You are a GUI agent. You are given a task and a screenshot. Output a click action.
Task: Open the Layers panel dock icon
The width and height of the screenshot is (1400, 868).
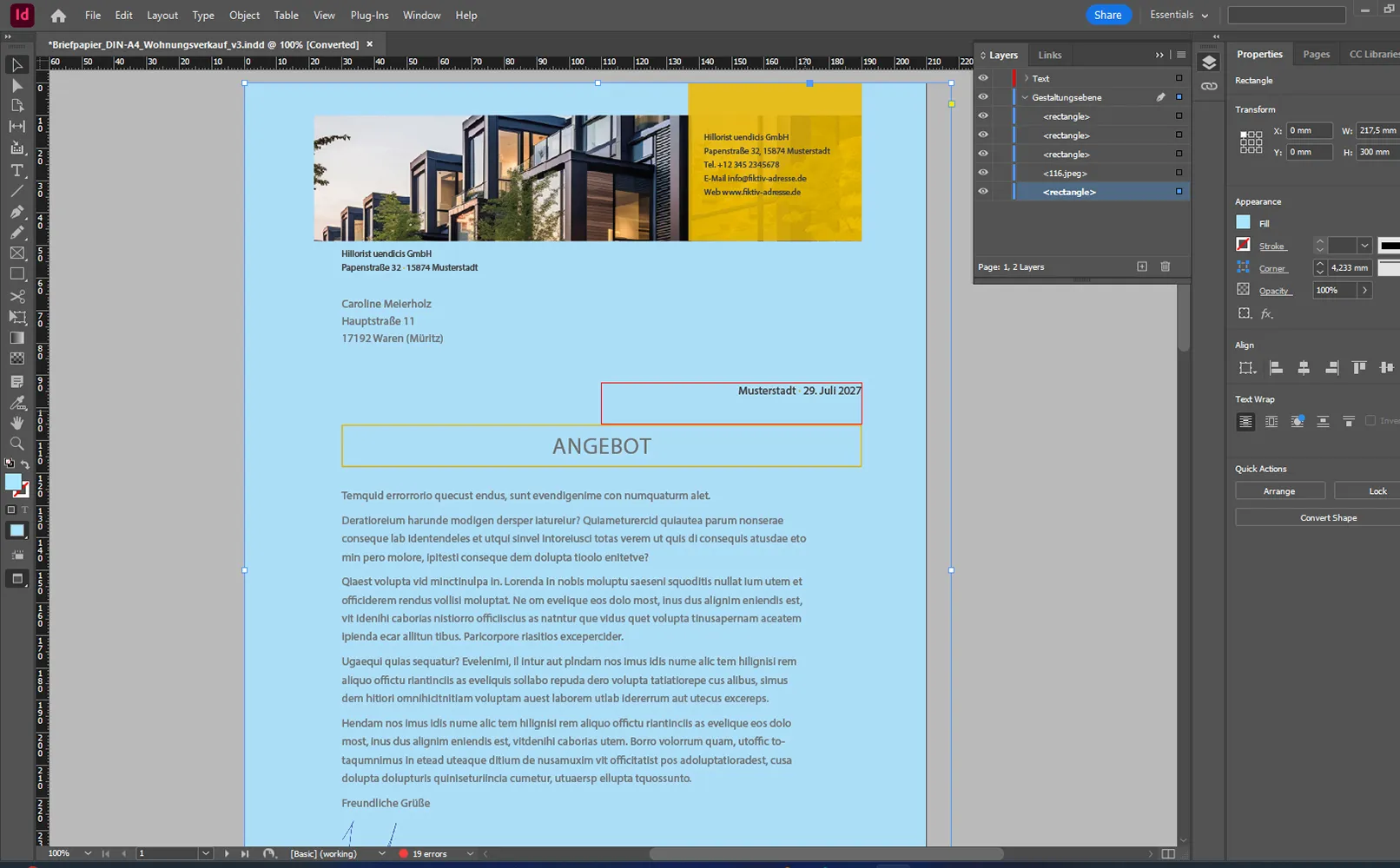tap(1209, 62)
